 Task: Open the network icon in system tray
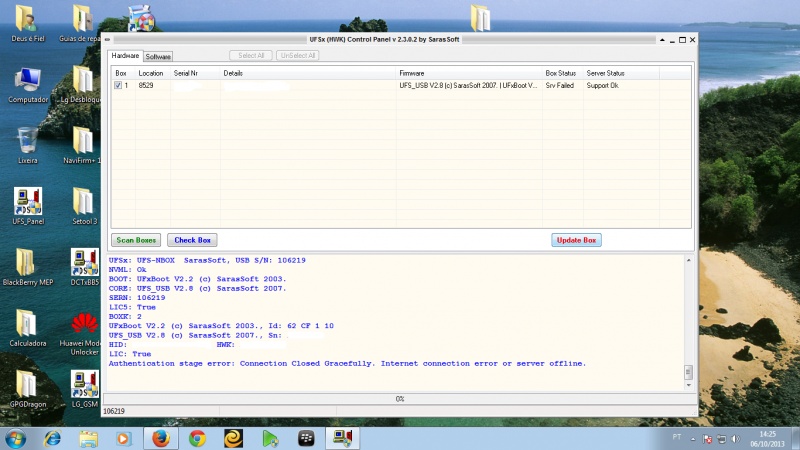721,439
